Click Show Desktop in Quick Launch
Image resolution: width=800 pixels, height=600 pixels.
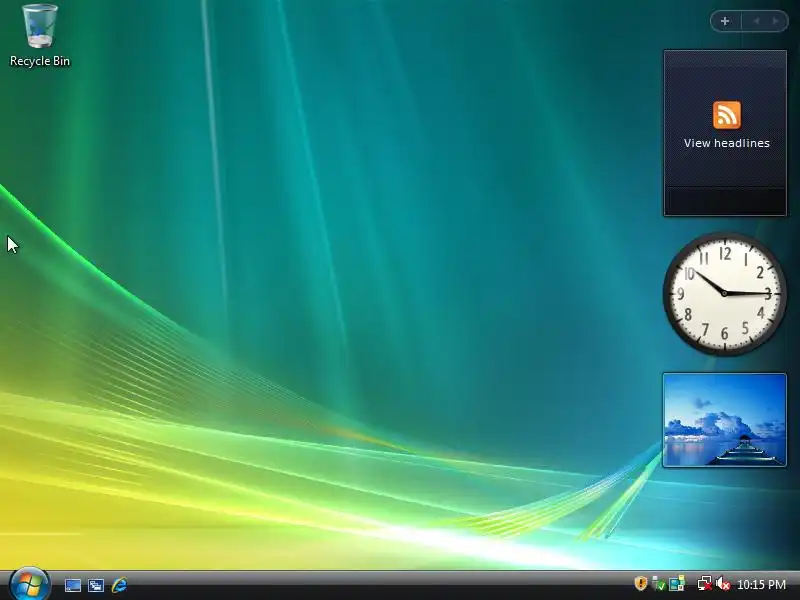72,585
